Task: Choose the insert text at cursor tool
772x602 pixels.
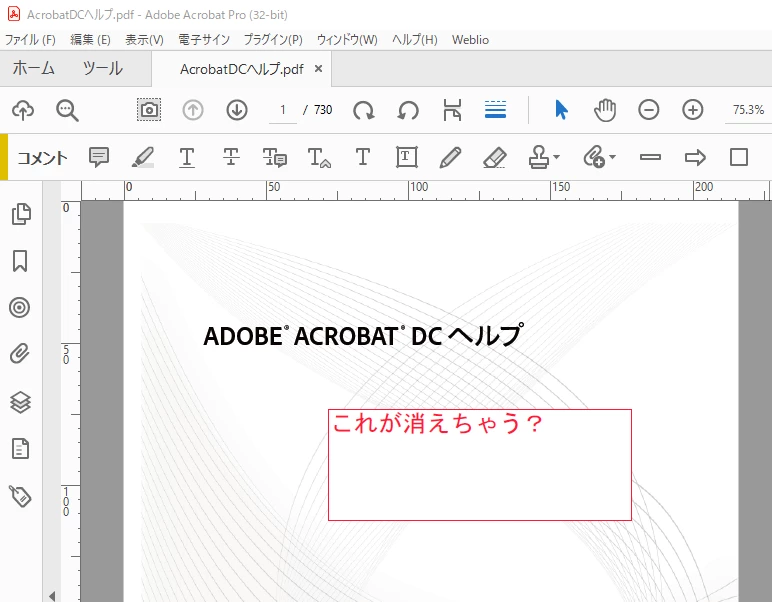Action: [x=319, y=158]
